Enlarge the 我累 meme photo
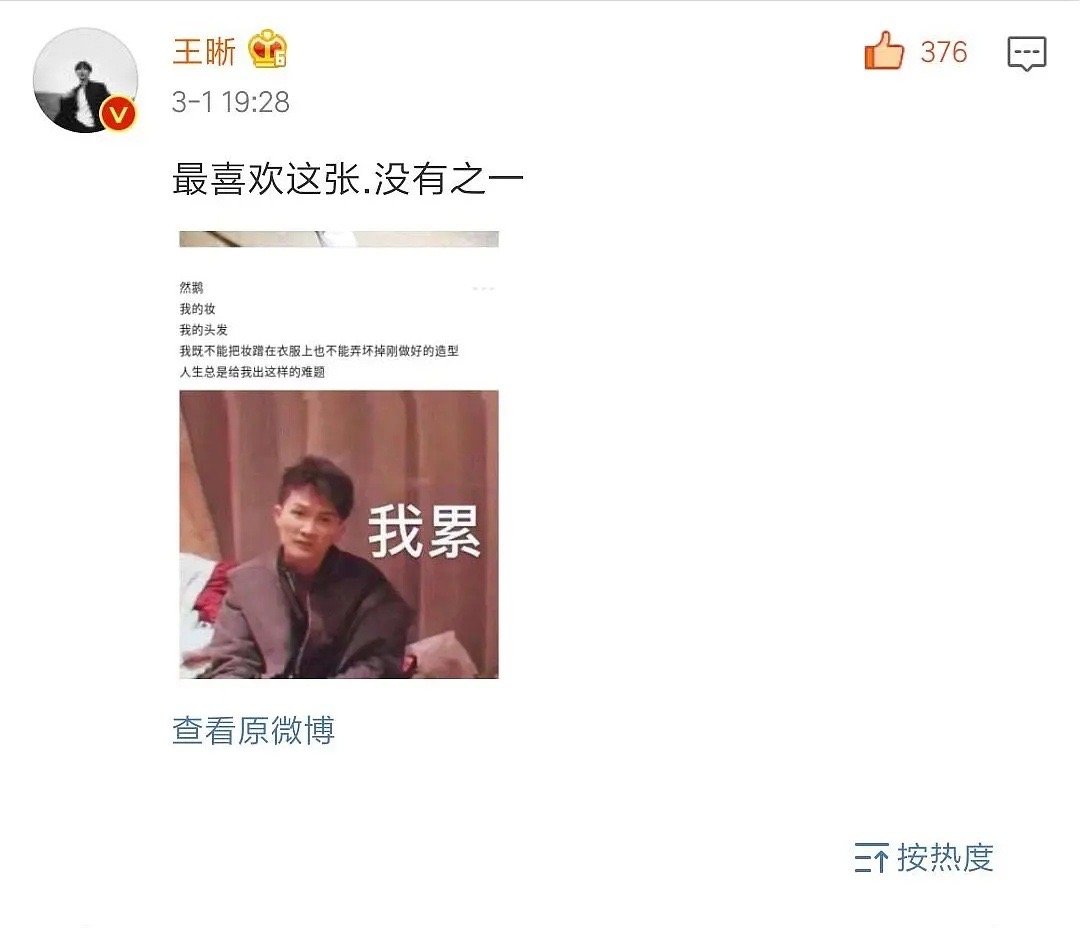This screenshot has height=928, width=1080. 339,535
